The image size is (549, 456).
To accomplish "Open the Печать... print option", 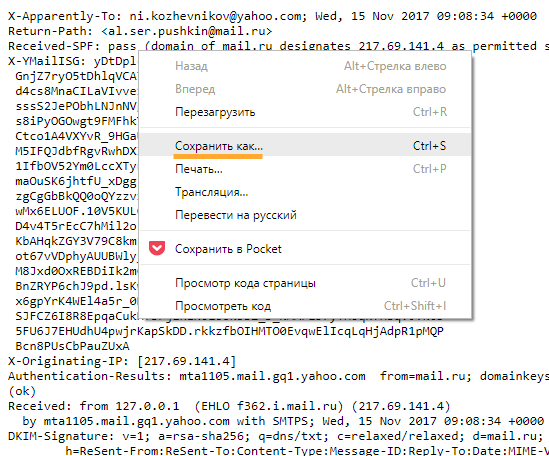I will [x=305, y=169].
